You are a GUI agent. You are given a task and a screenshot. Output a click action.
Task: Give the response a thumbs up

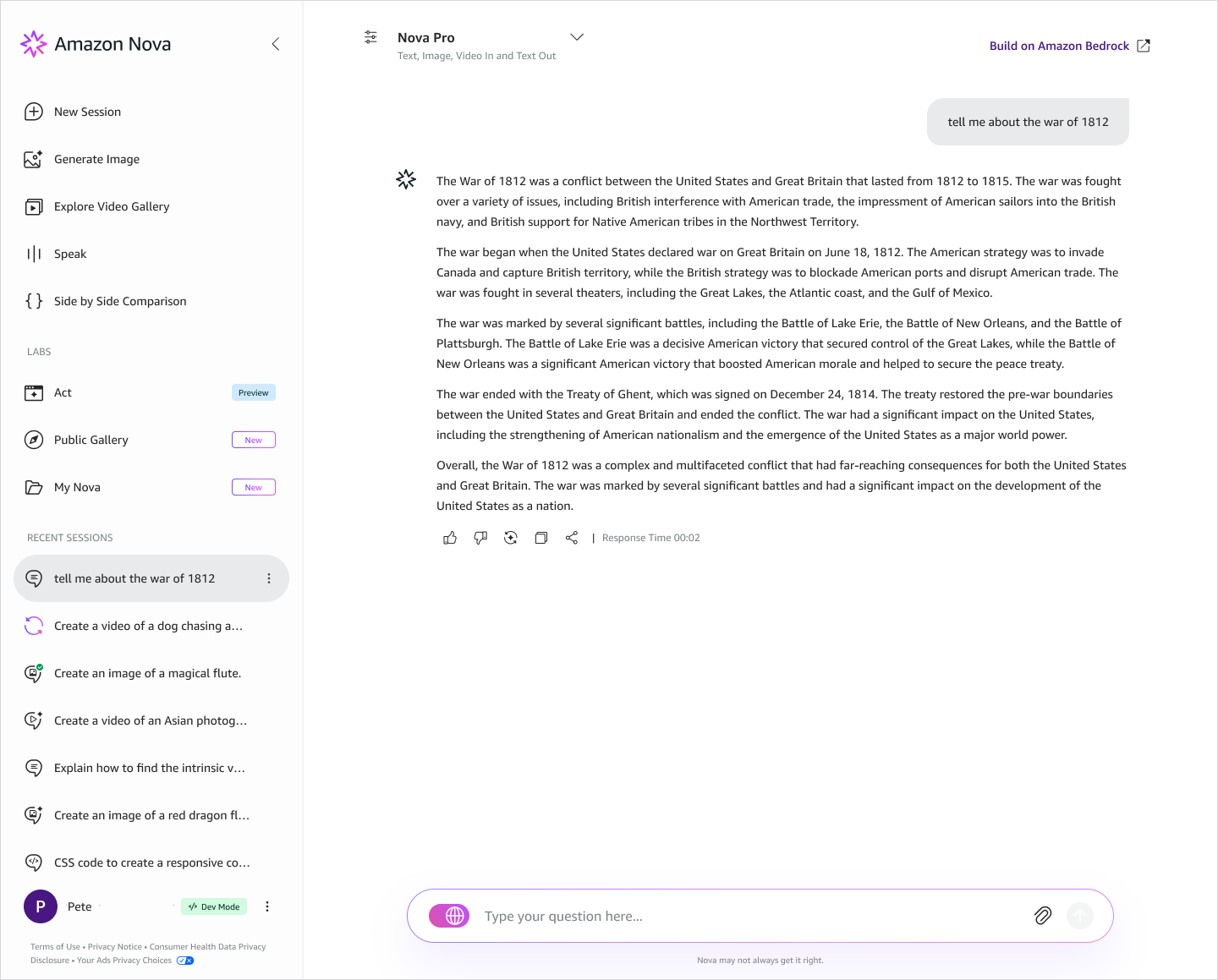[450, 538]
